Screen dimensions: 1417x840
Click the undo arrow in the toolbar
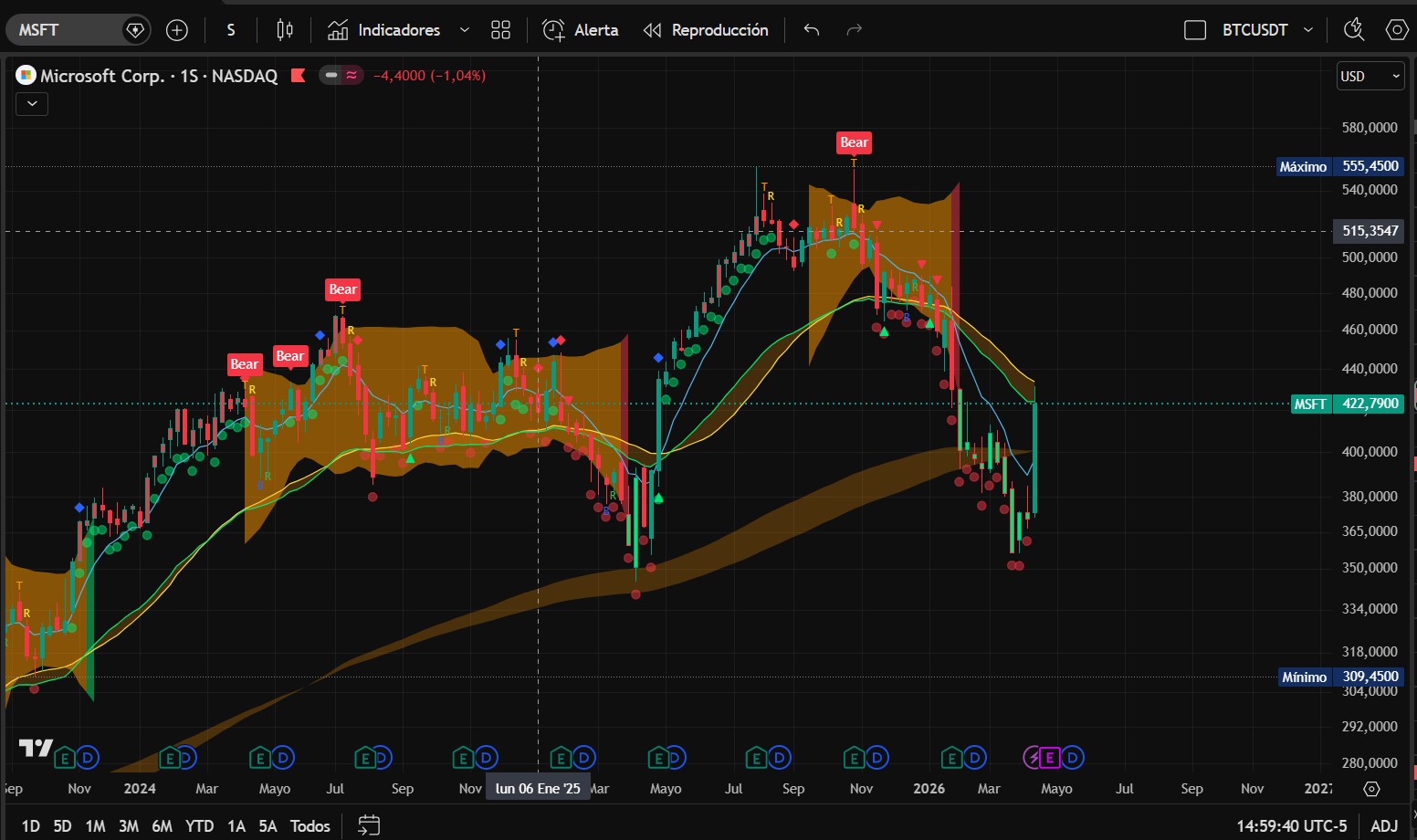(x=811, y=30)
